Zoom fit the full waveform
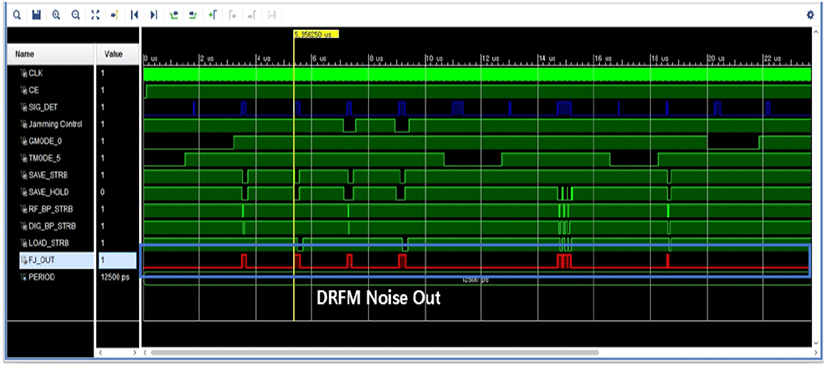 (95, 15)
